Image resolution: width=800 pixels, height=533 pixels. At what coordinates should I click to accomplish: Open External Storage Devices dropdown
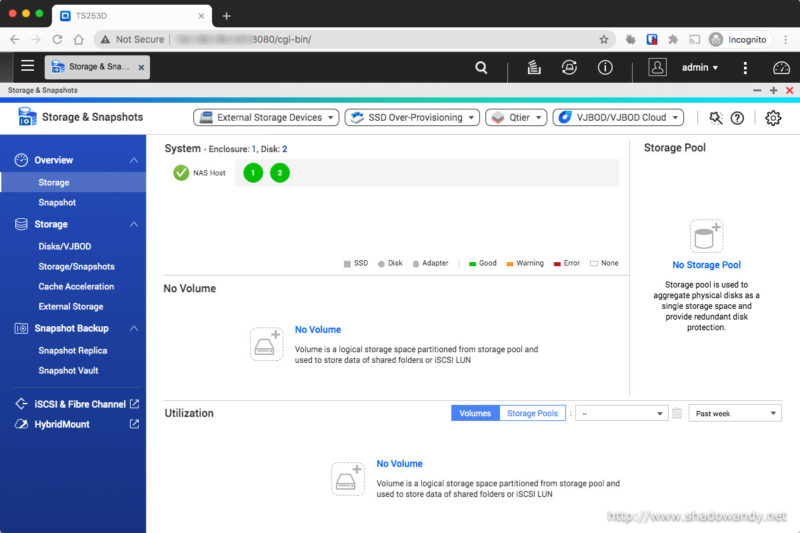265,117
